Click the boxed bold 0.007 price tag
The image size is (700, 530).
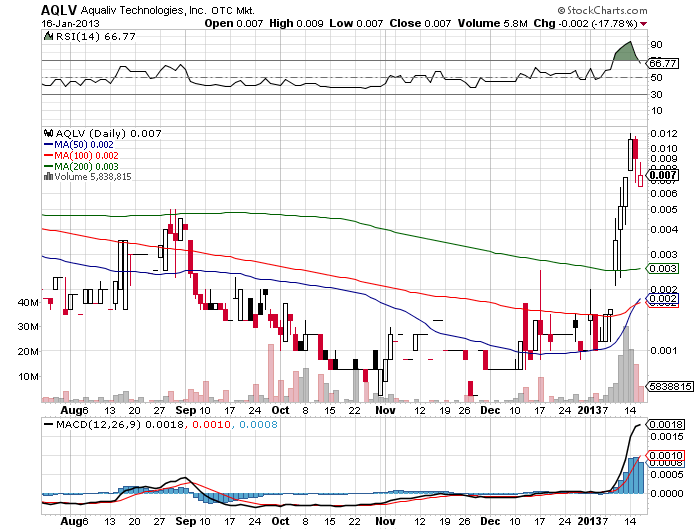pyautogui.click(x=662, y=175)
